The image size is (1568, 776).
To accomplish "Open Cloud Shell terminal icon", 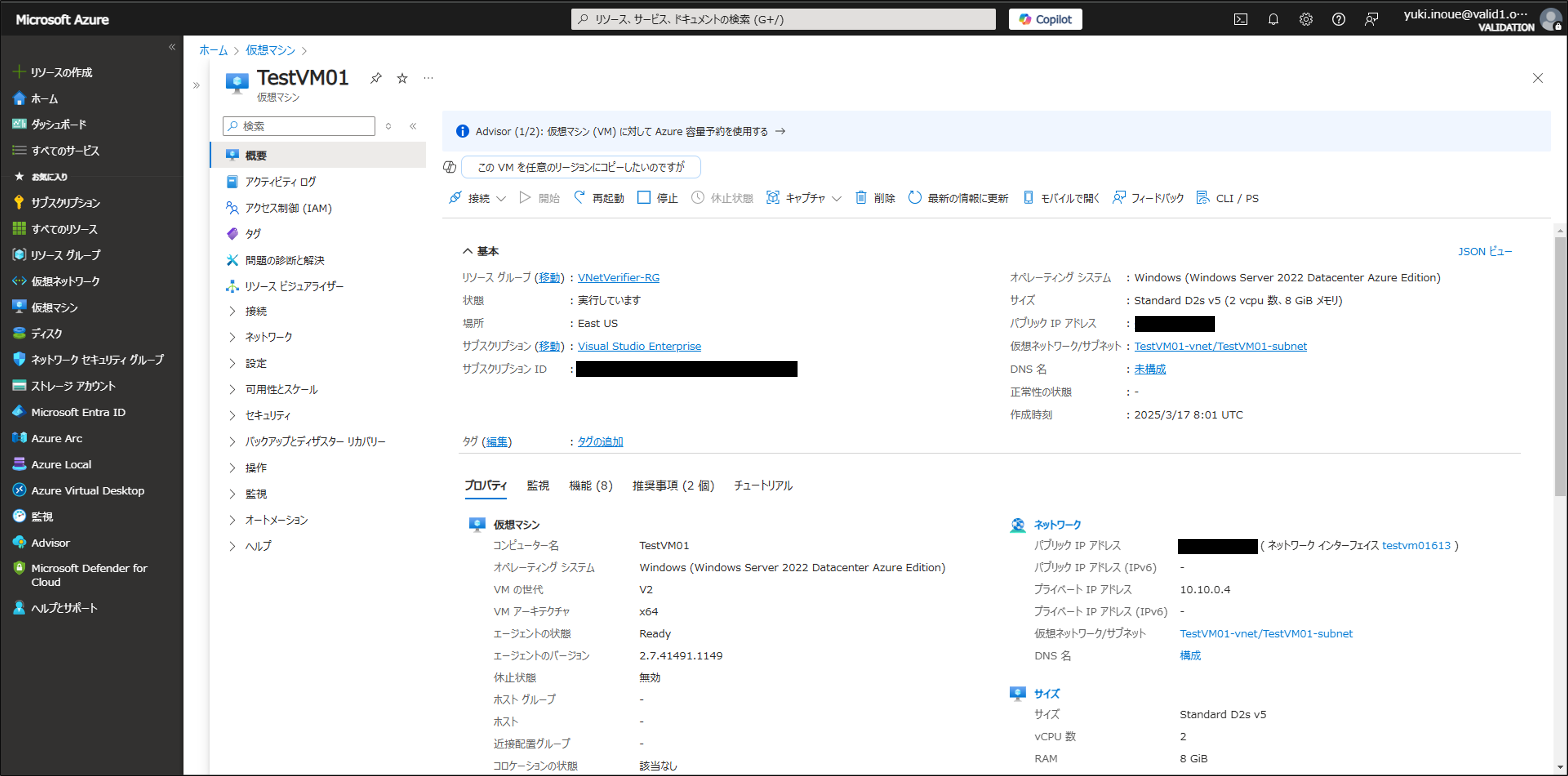I will point(1240,20).
